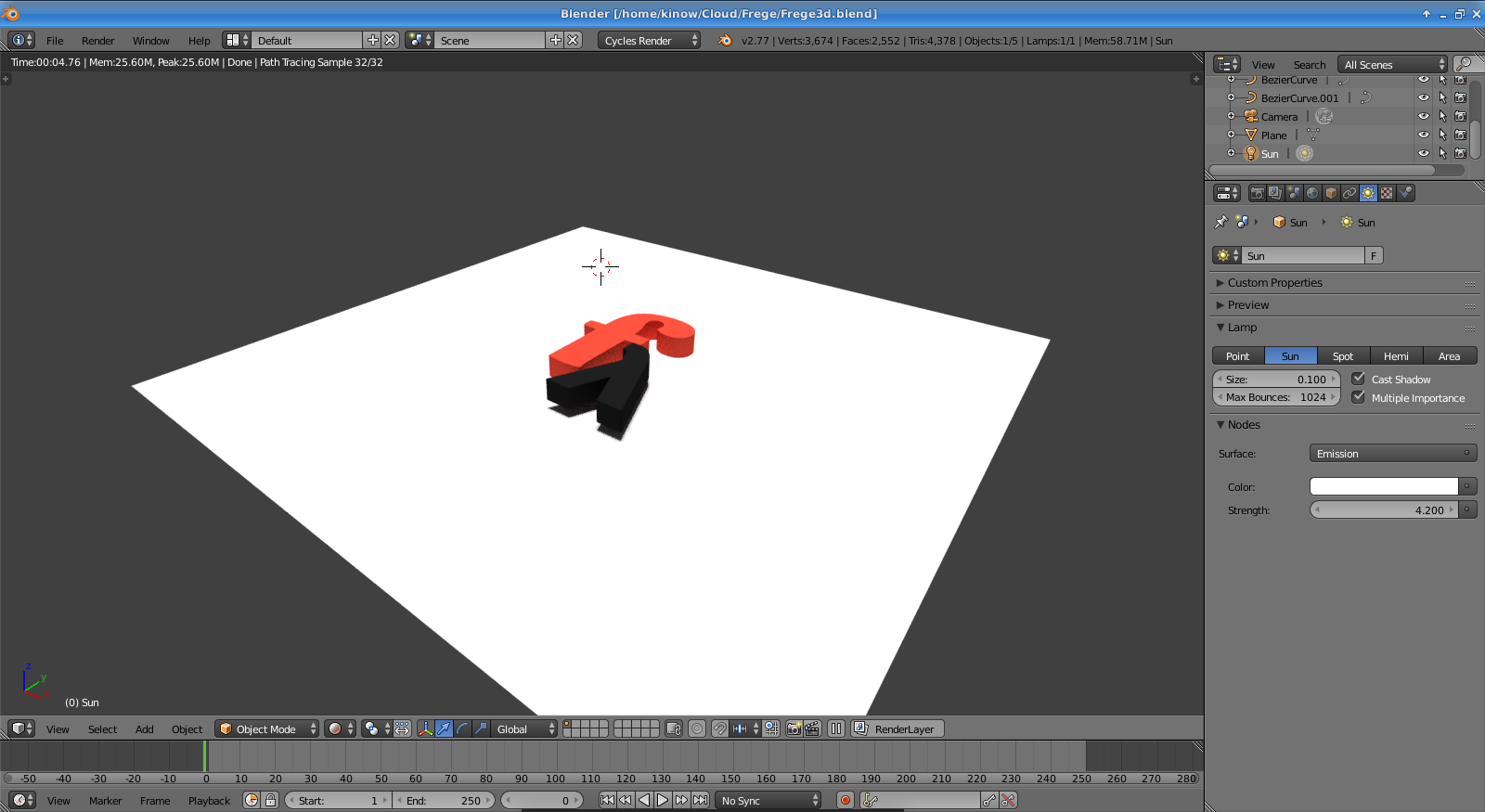Open the Lamp Data properties tab
The width and height of the screenshot is (1485, 812).
click(1368, 193)
